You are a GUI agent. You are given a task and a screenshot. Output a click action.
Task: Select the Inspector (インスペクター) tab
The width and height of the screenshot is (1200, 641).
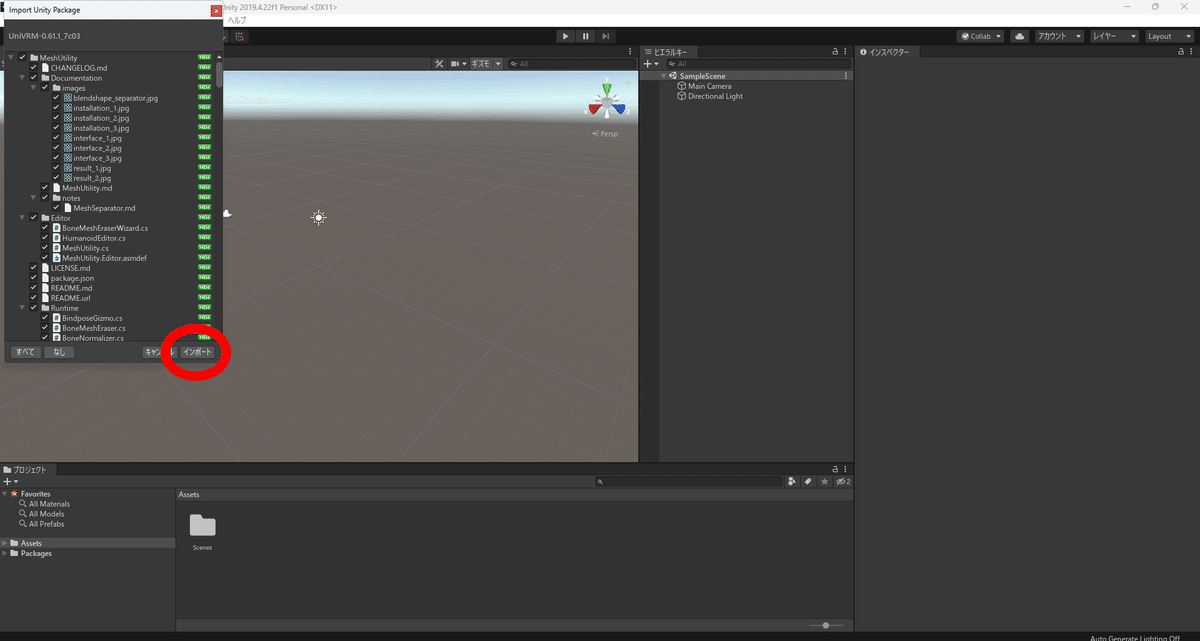point(885,52)
